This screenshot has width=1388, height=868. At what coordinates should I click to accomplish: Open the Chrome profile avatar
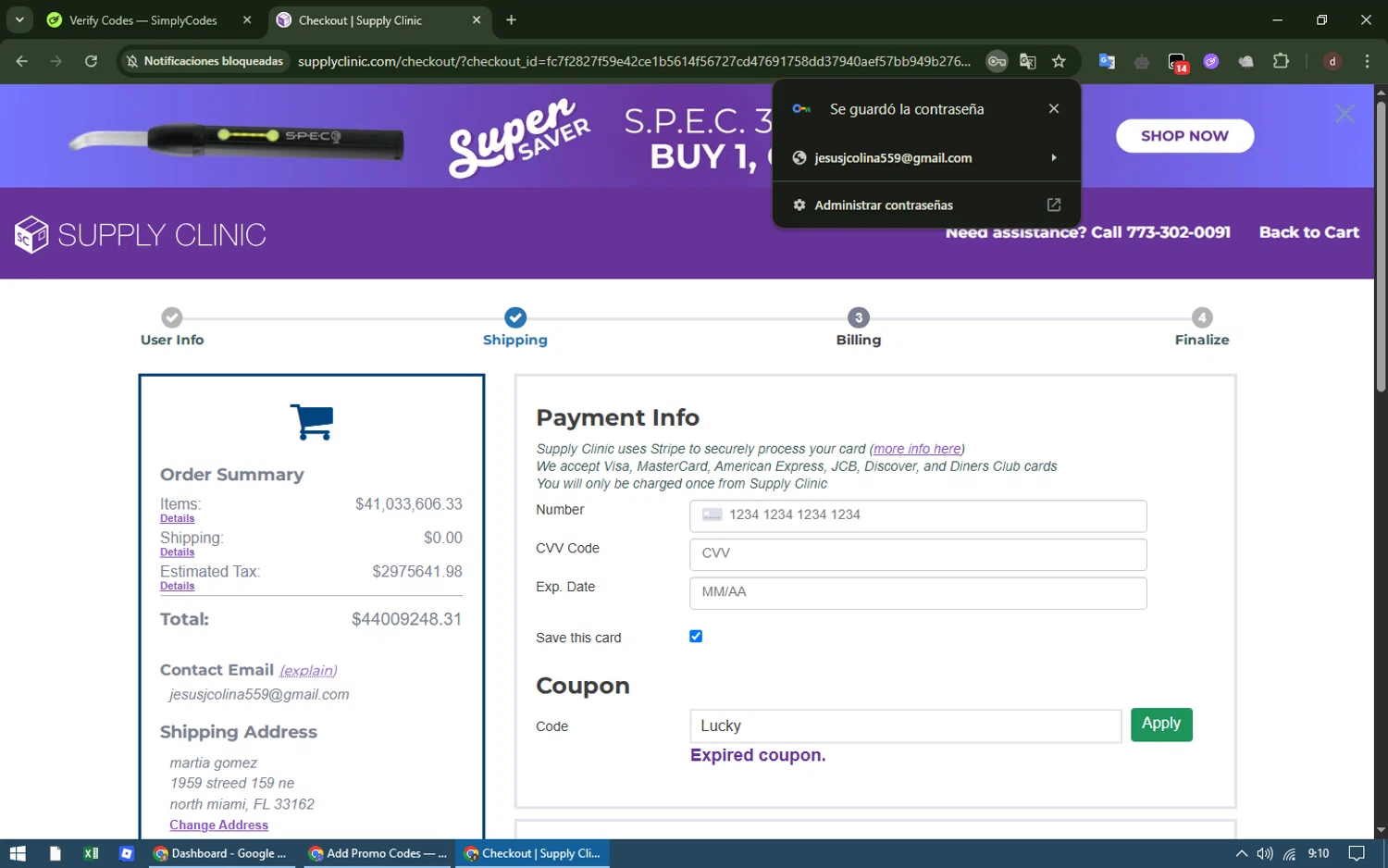coord(1332,61)
